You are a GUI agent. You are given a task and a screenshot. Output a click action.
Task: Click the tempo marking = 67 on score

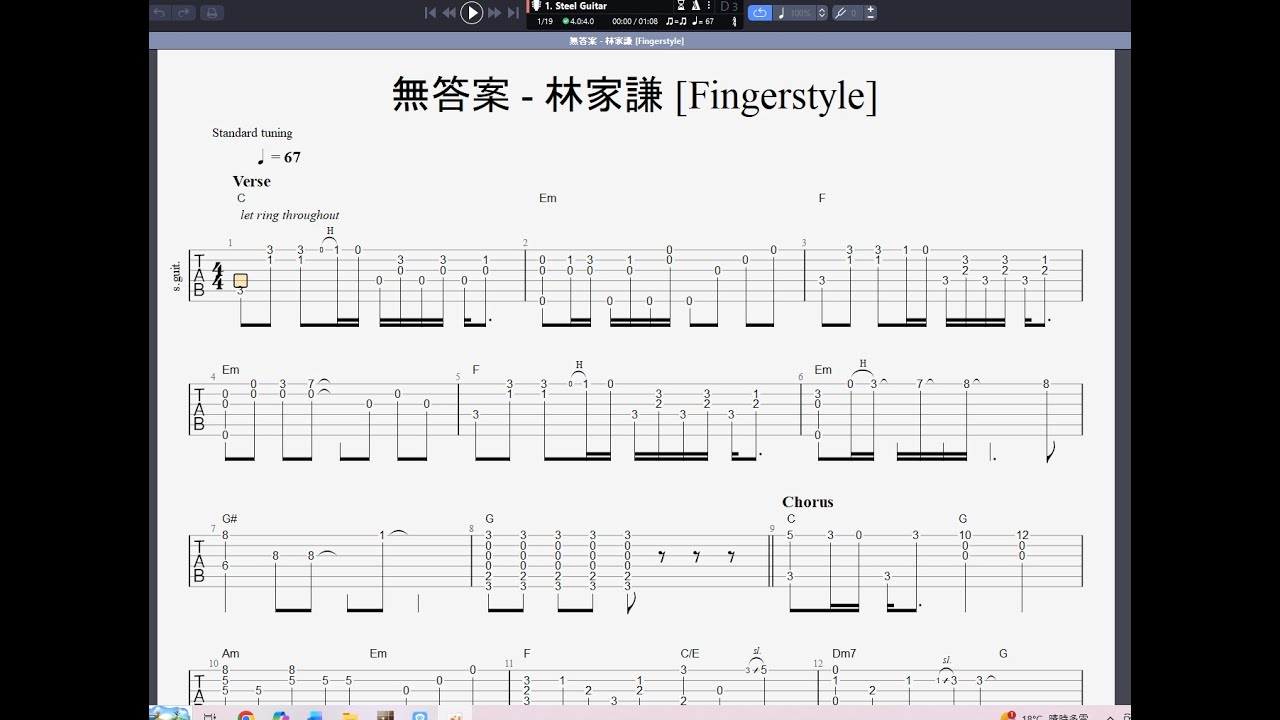click(279, 157)
